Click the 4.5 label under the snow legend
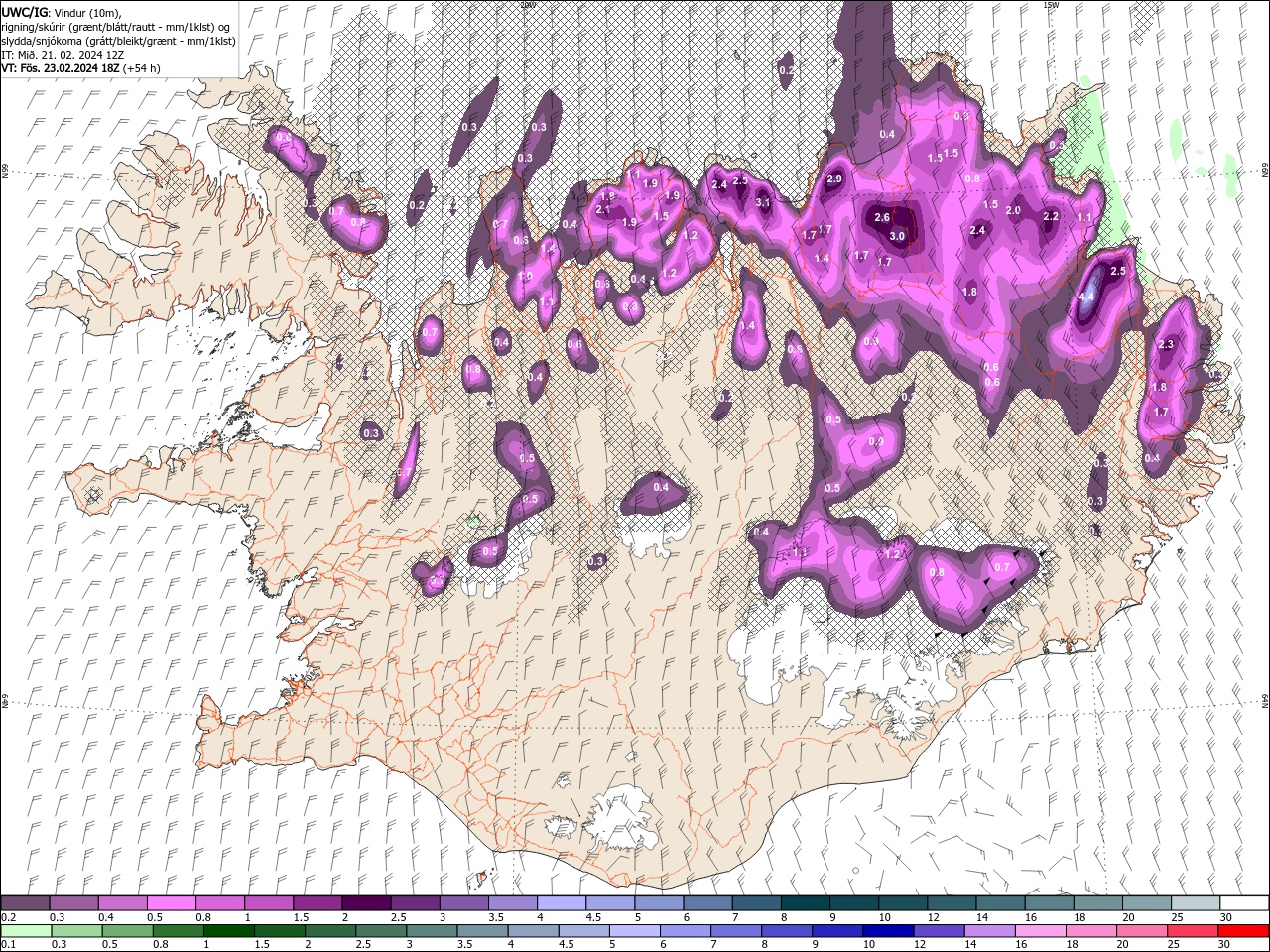The width and height of the screenshot is (1270, 952). click(x=593, y=917)
